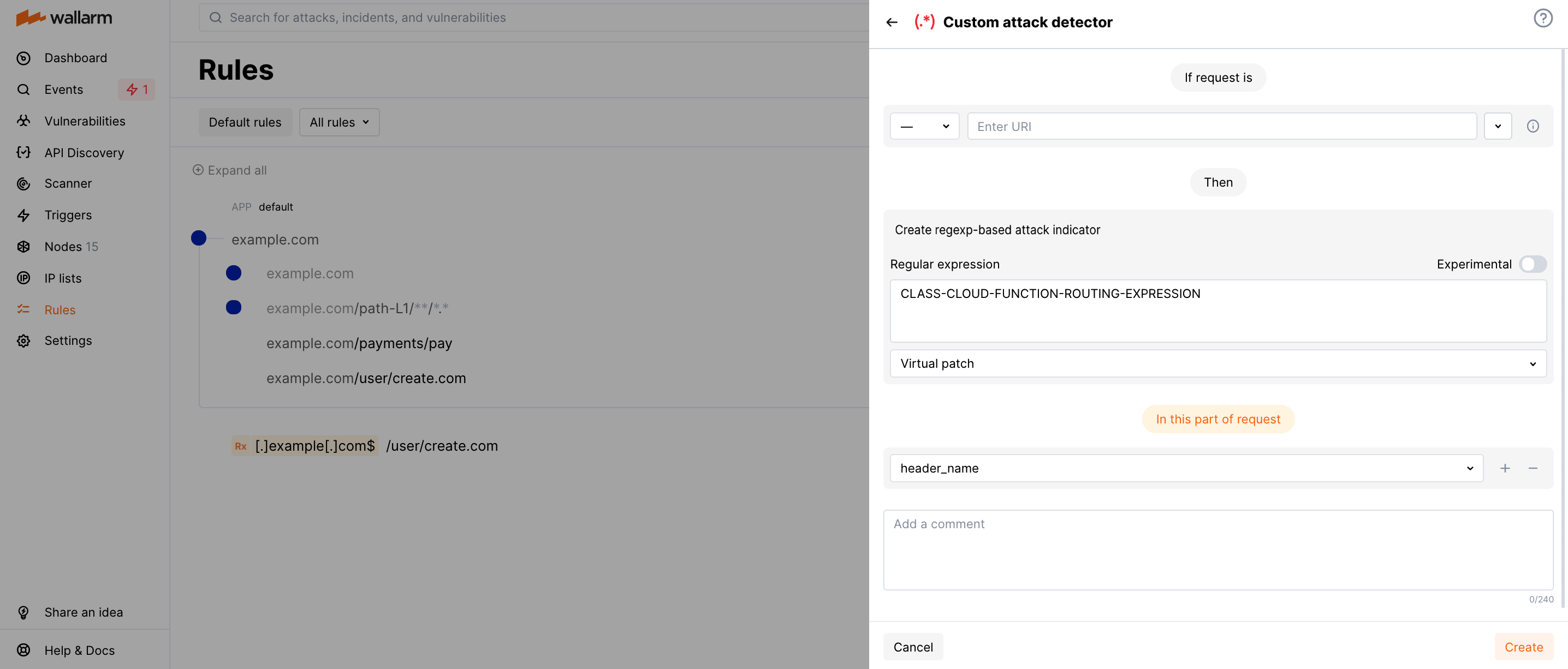Open API Discovery in the sidebar
Screen dimensions: 1568x669
click(84, 153)
